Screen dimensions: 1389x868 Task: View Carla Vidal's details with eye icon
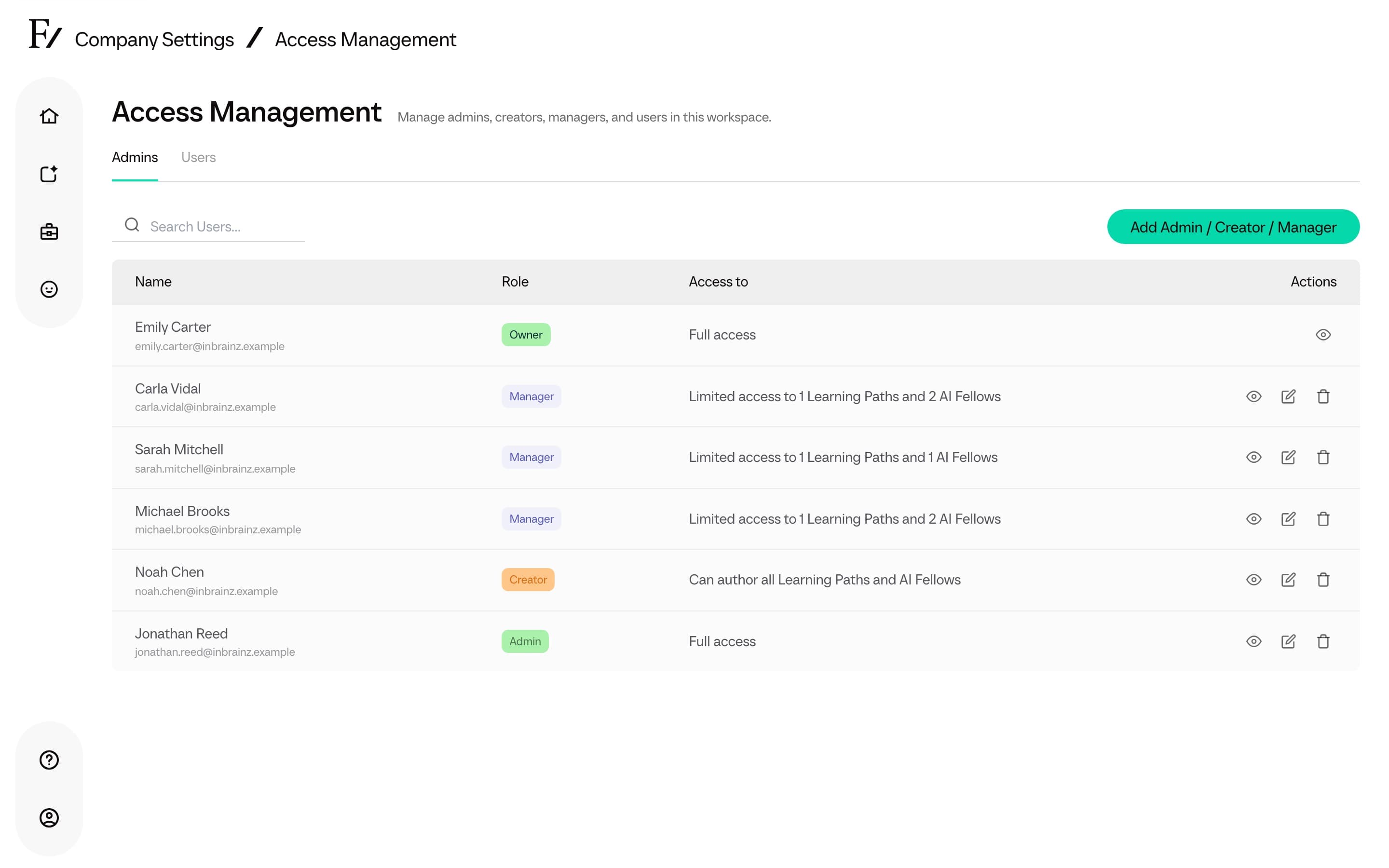(1253, 396)
